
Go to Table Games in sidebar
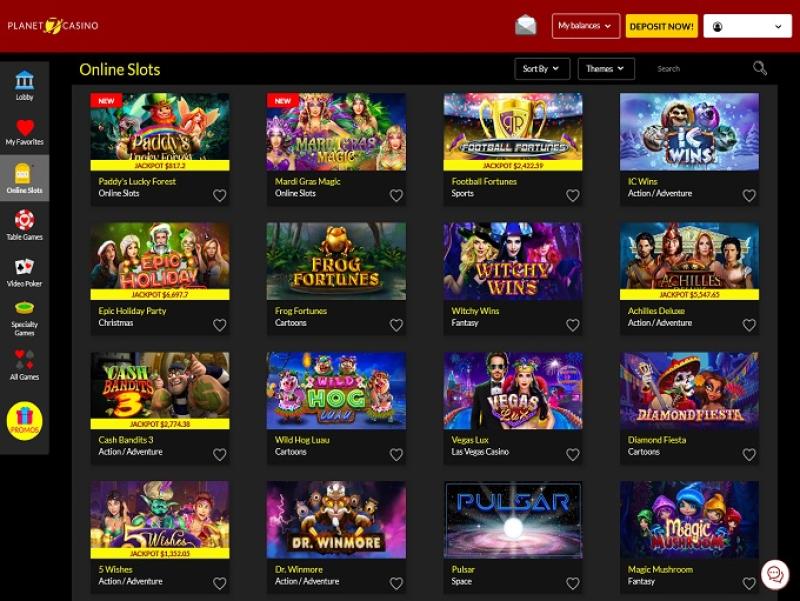[x=24, y=225]
